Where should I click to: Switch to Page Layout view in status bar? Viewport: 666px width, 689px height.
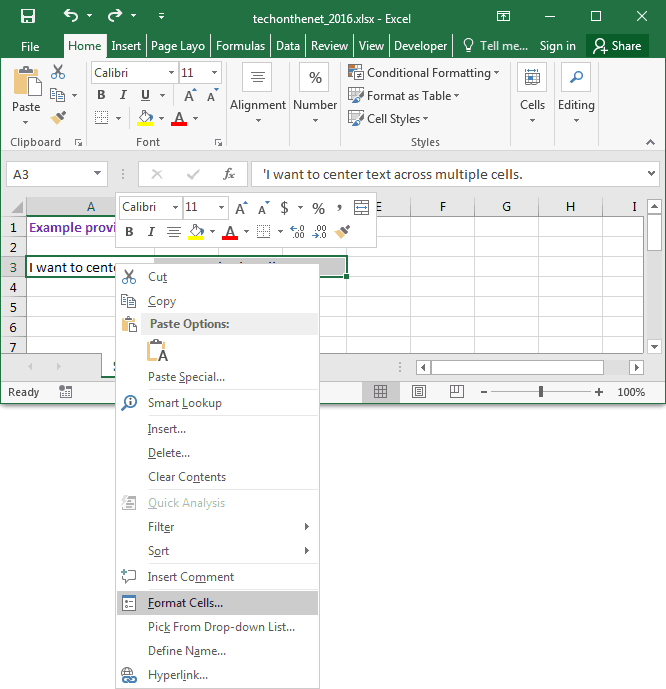419,392
